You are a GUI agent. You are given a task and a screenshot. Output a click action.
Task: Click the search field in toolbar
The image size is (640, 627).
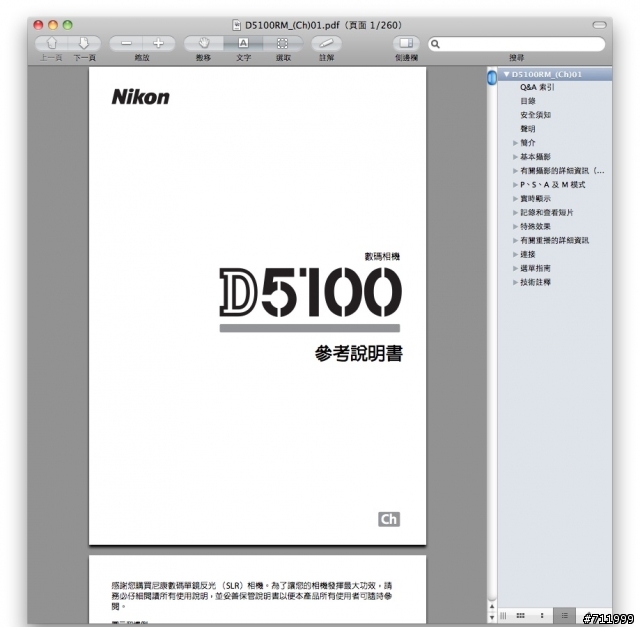(517, 44)
